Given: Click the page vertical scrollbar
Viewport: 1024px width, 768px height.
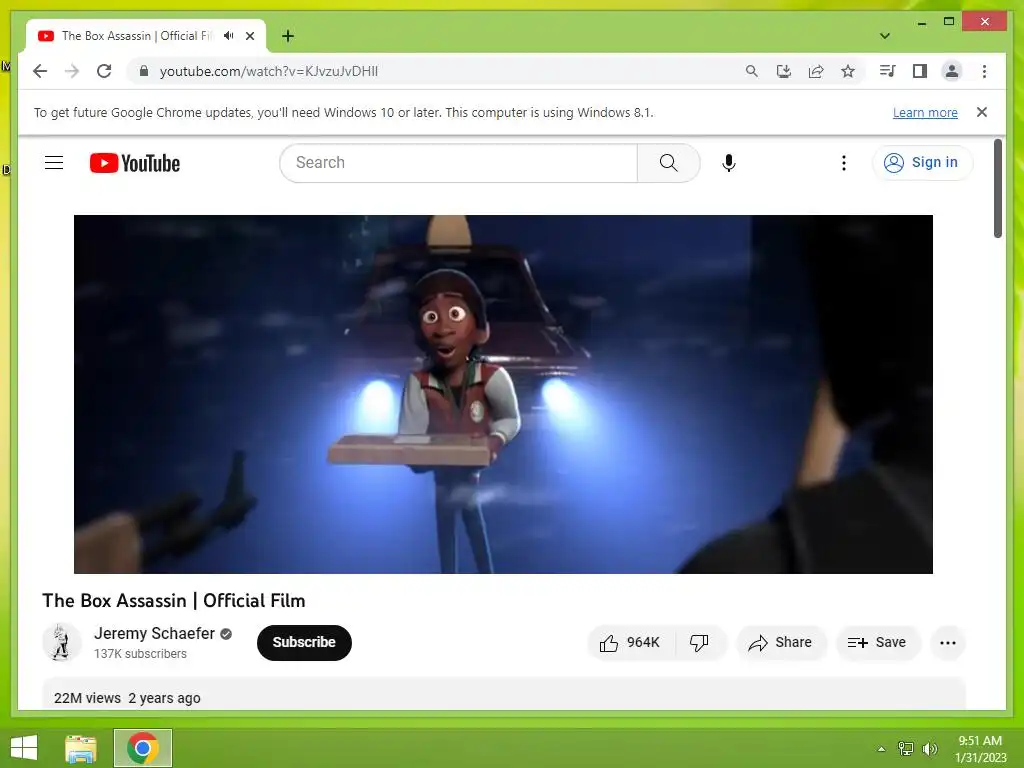Looking at the screenshot, I should point(997,188).
